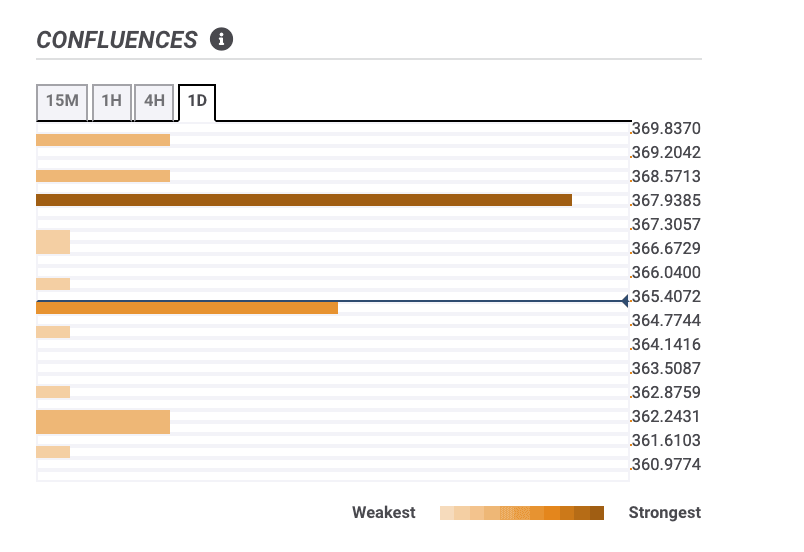Click the small bar at 366.6729
The image size is (804, 552).
[53, 242]
